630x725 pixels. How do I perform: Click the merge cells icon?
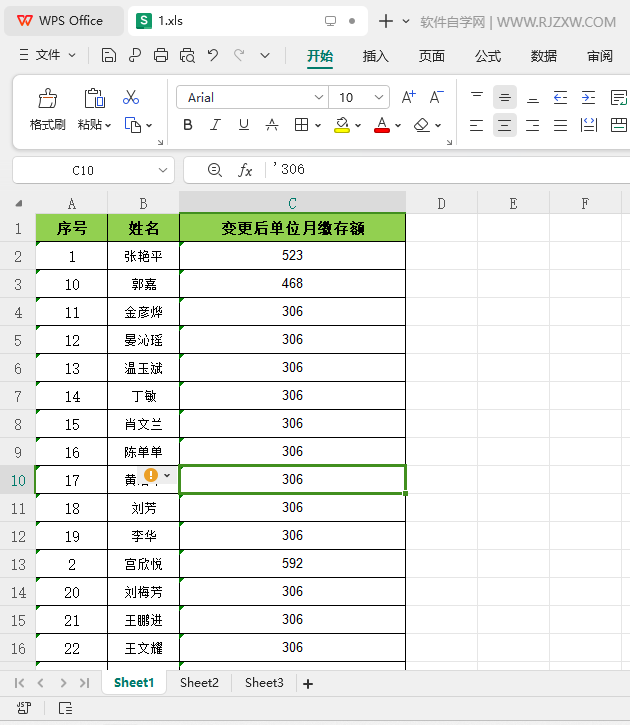[x=618, y=125]
